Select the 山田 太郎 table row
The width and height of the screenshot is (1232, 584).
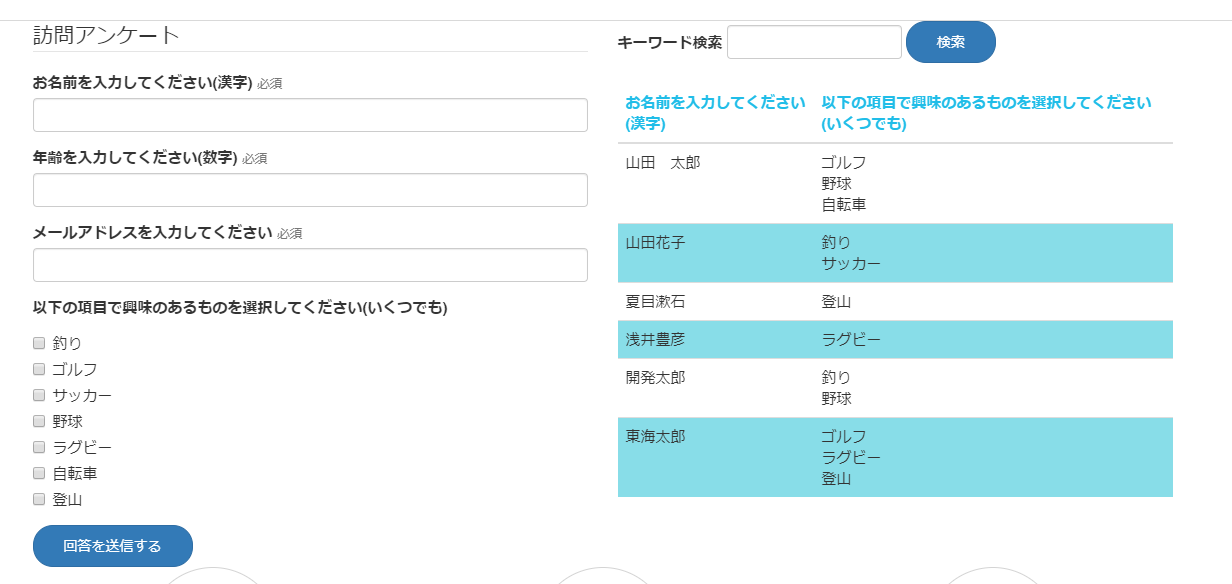point(895,184)
